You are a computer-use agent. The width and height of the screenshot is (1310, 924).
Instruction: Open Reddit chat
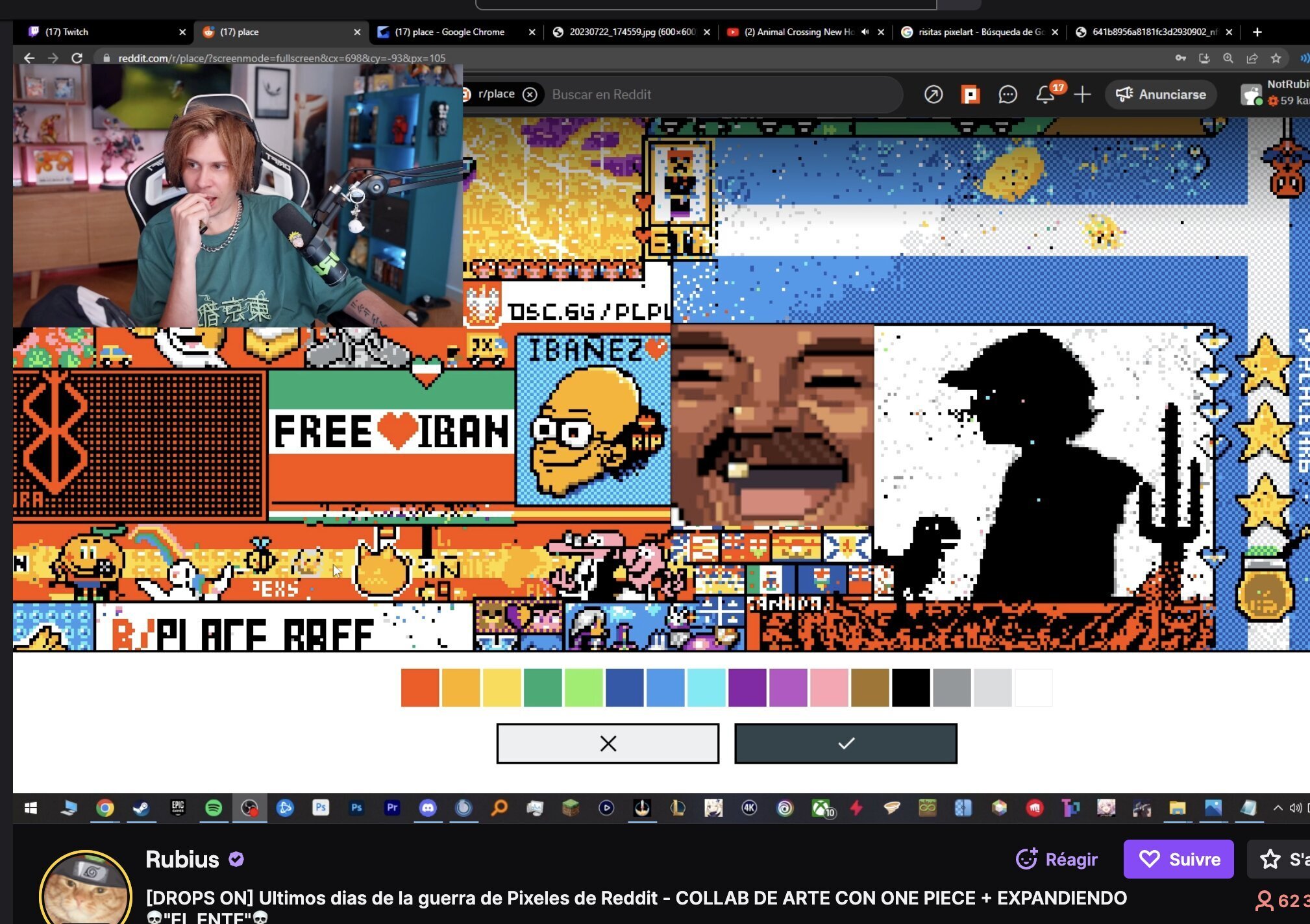pyautogui.click(x=1007, y=95)
